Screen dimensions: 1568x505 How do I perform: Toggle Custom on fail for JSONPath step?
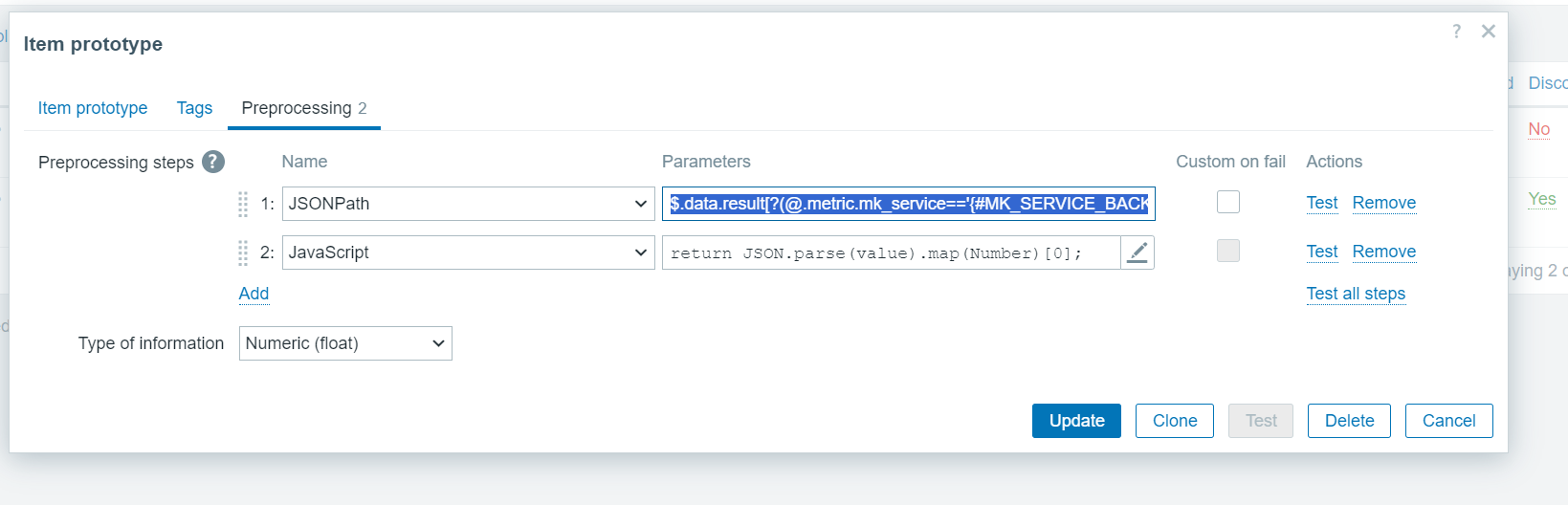1227,202
